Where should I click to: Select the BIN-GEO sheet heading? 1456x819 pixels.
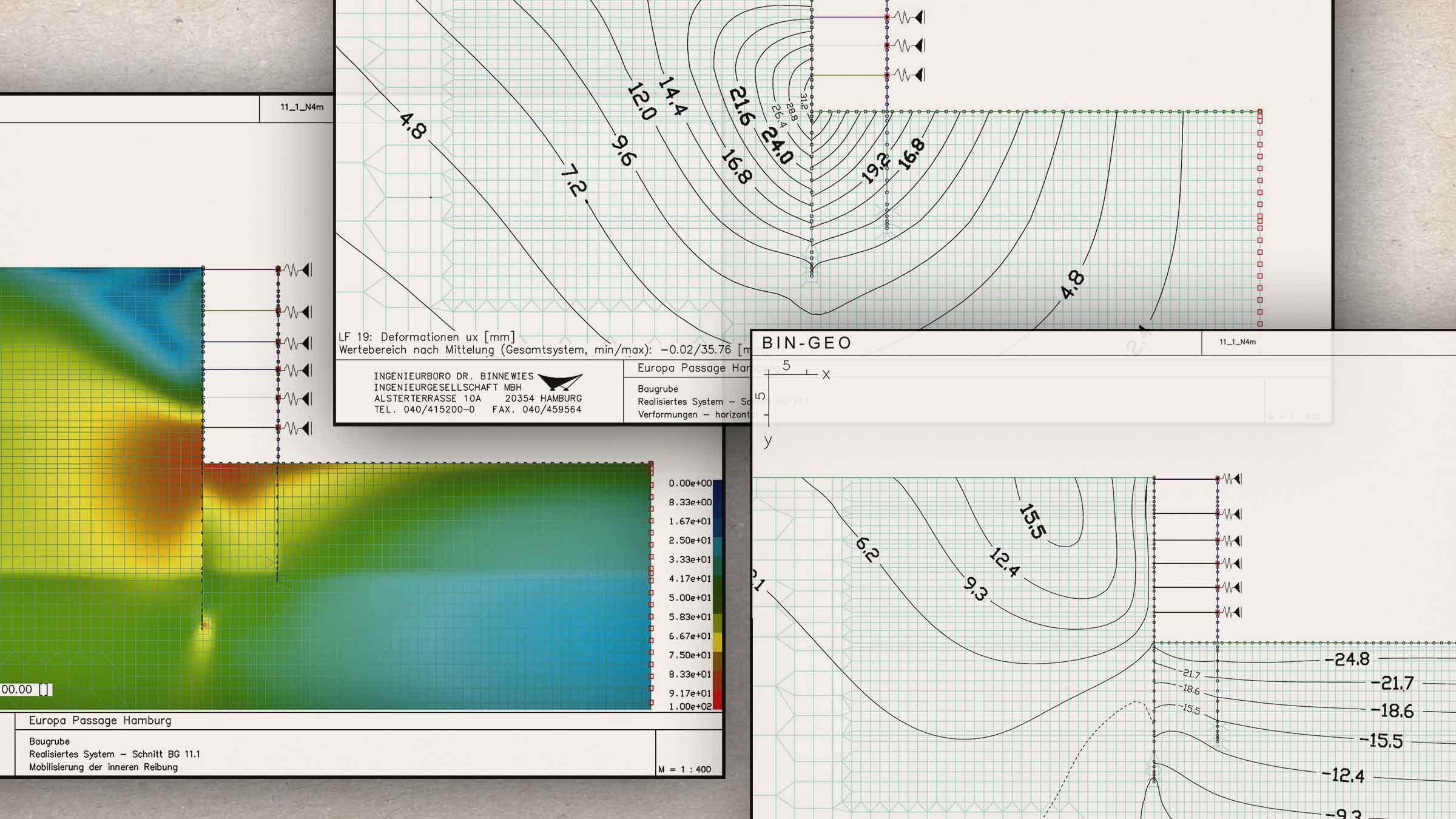coord(807,343)
